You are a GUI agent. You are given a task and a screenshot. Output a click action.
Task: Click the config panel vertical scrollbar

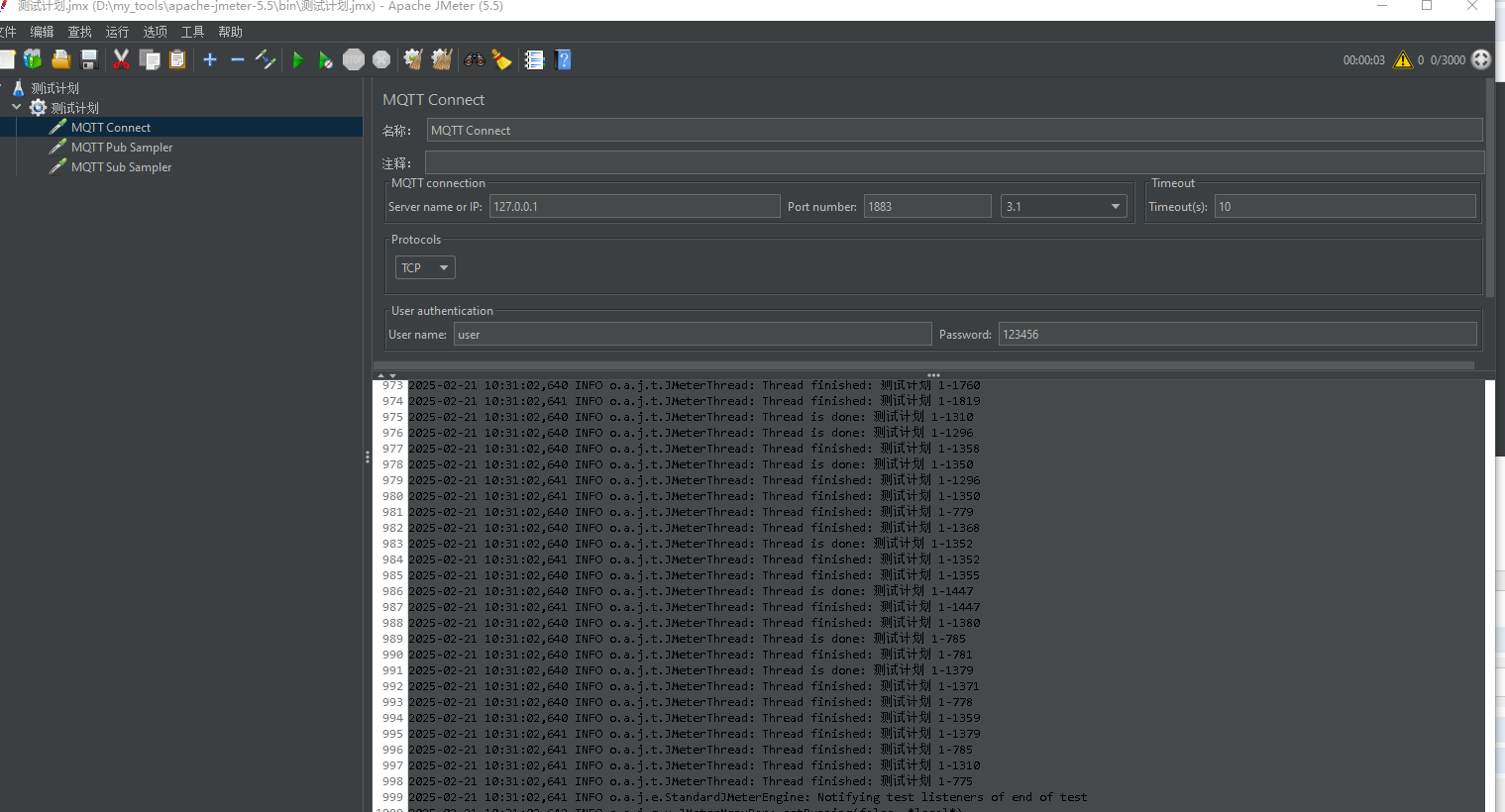(1490, 188)
